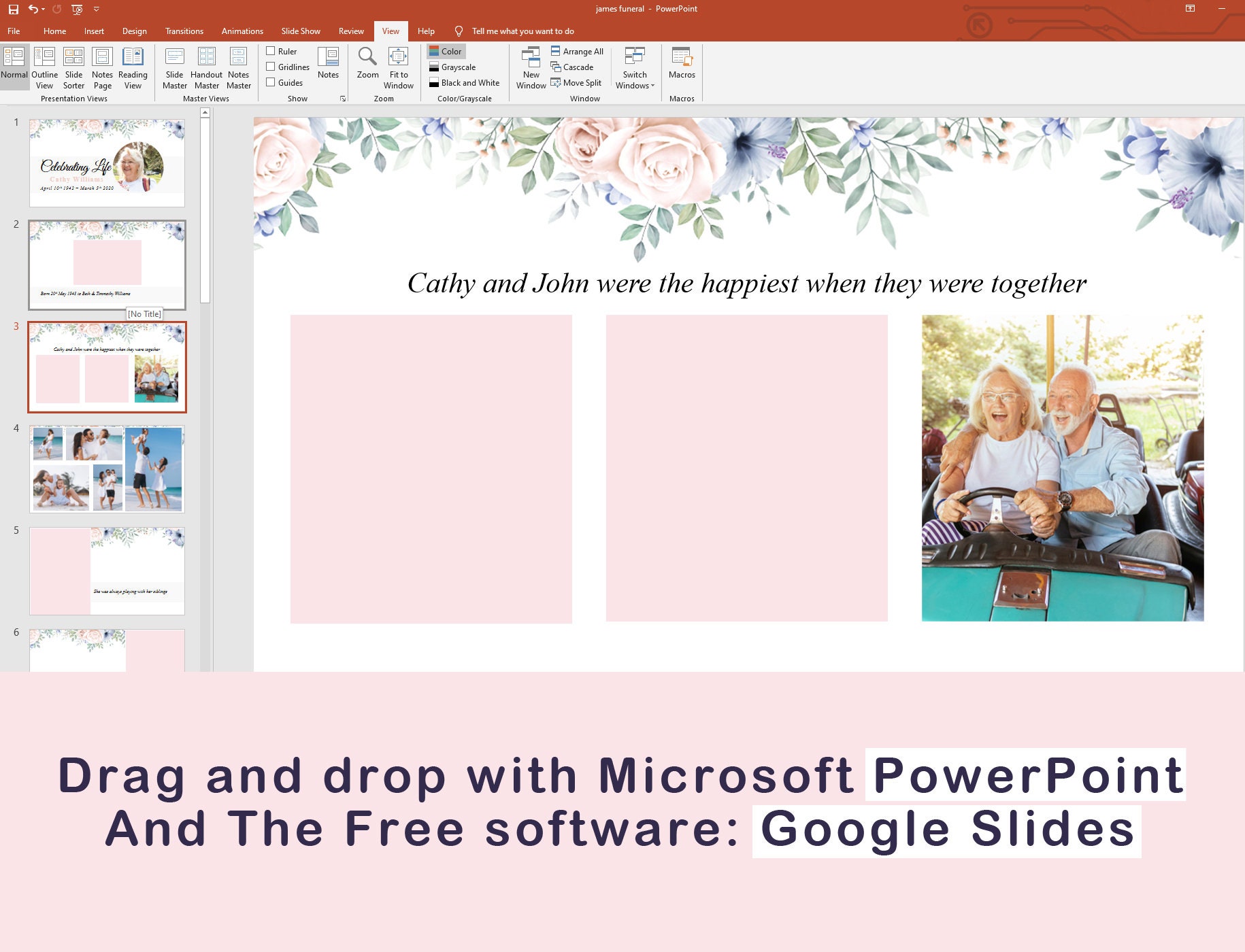Viewport: 1245px width, 952px height.
Task: Click Arrange All in the Window group
Action: pos(578,51)
